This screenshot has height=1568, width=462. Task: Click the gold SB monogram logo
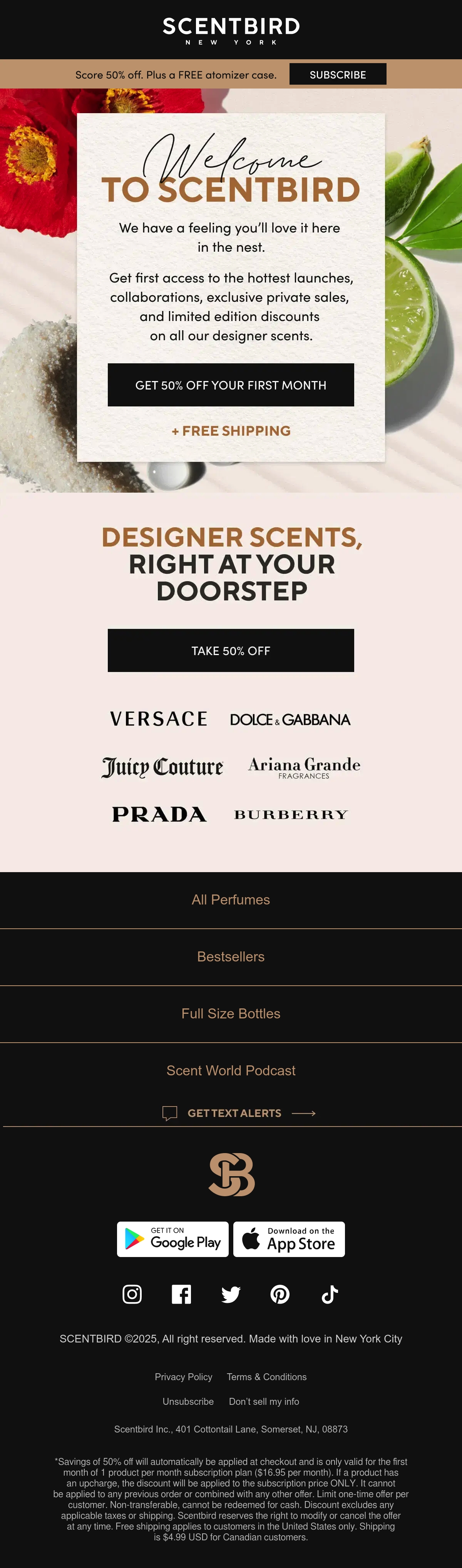tap(231, 1174)
